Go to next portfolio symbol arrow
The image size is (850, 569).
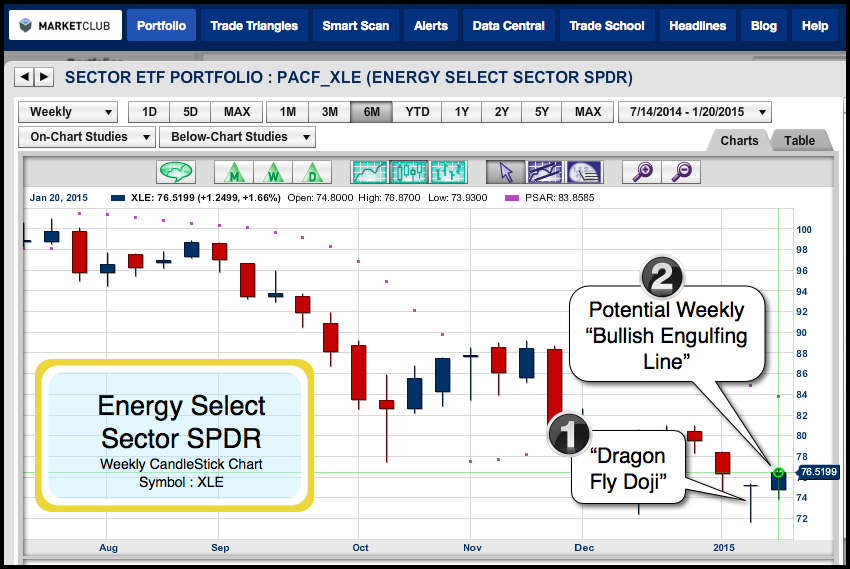coord(46,76)
